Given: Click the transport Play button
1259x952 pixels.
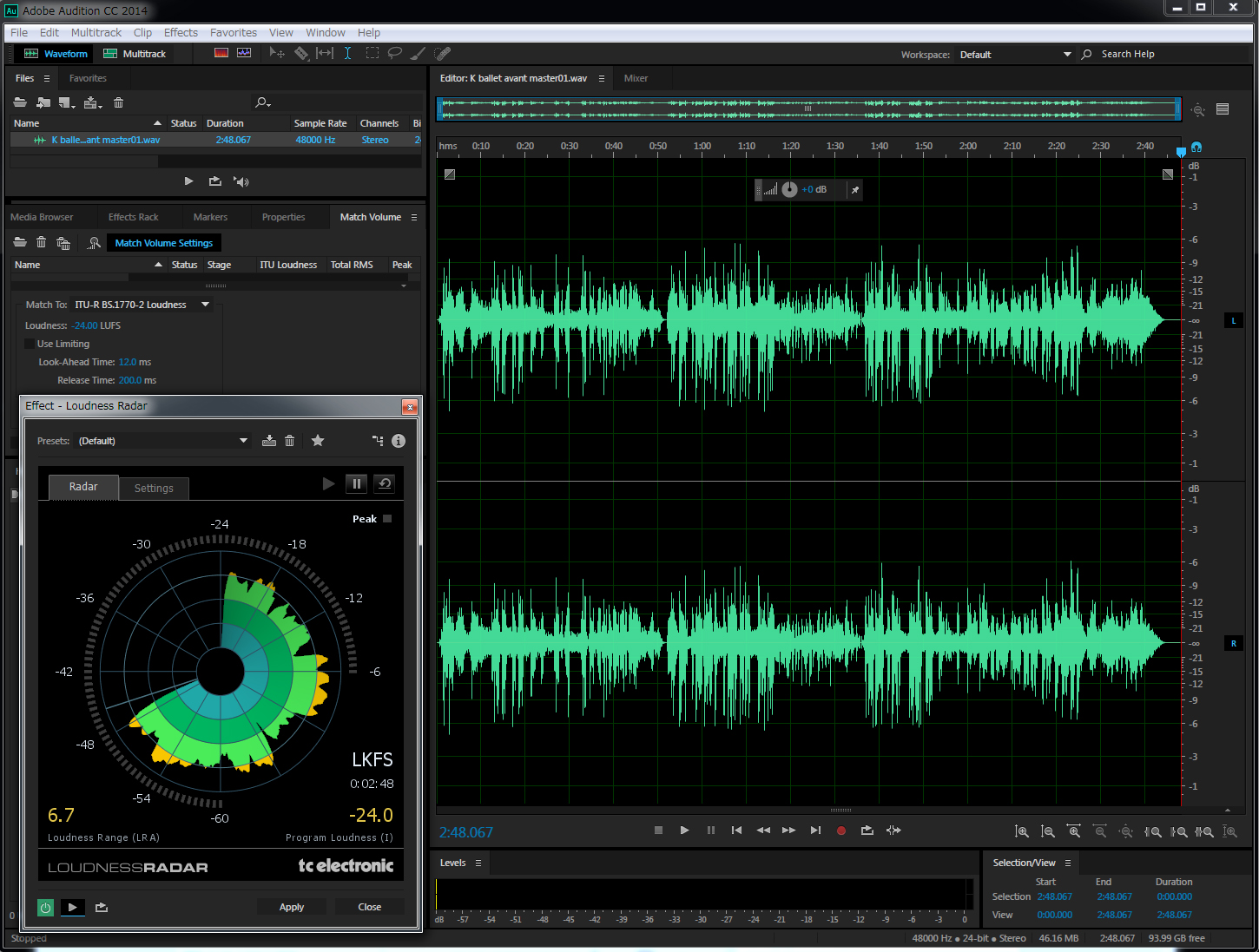Looking at the screenshot, I should pyautogui.click(x=684, y=831).
